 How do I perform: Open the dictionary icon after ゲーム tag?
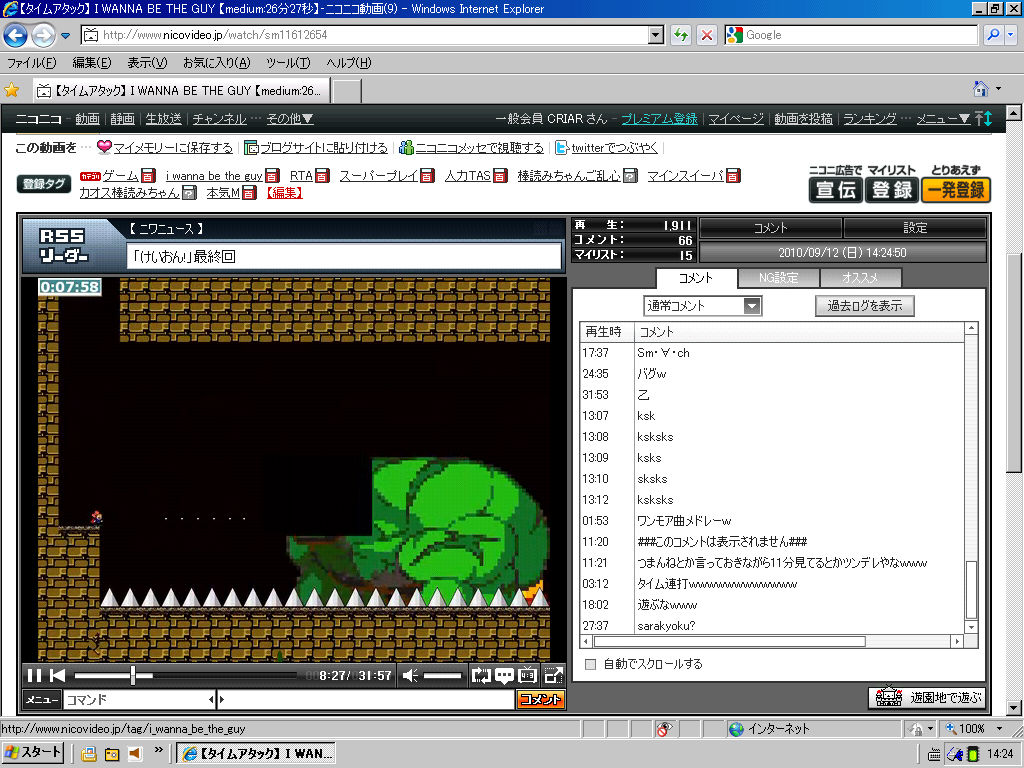coord(148,176)
